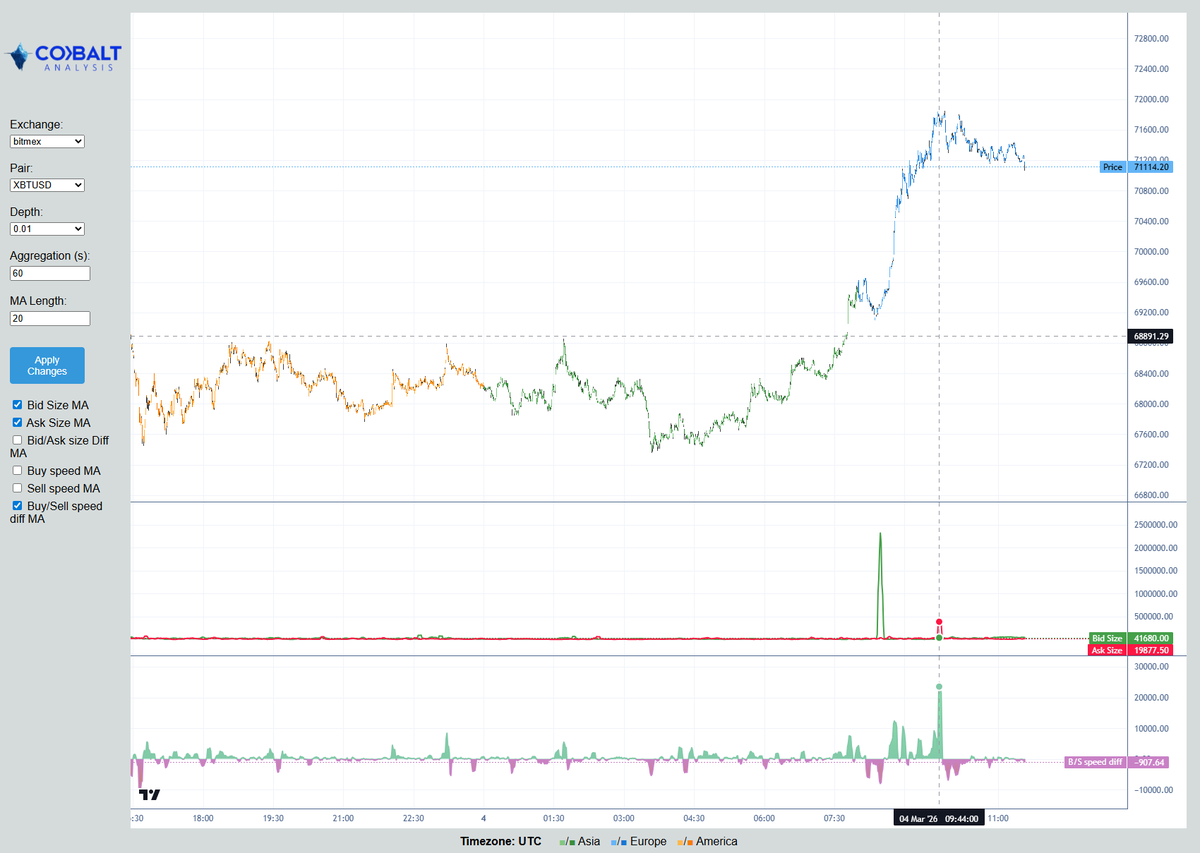The width and height of the screenshot is (1200, 853).
Task: Focus the MA Length input field
Action: [x=50, y=318]
